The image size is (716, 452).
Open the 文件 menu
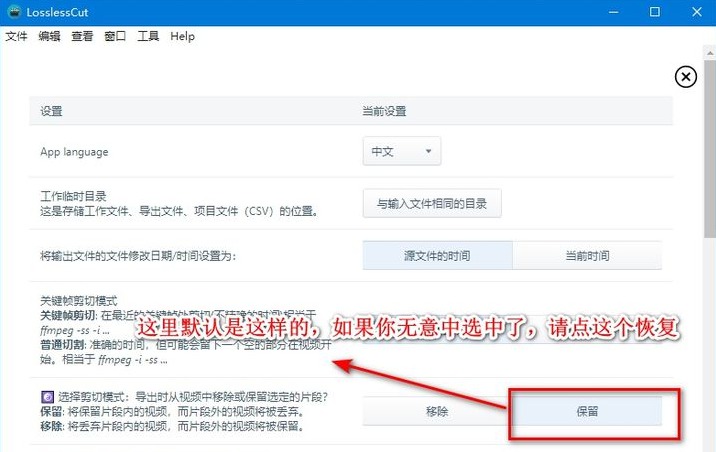[x=16, y=36]
